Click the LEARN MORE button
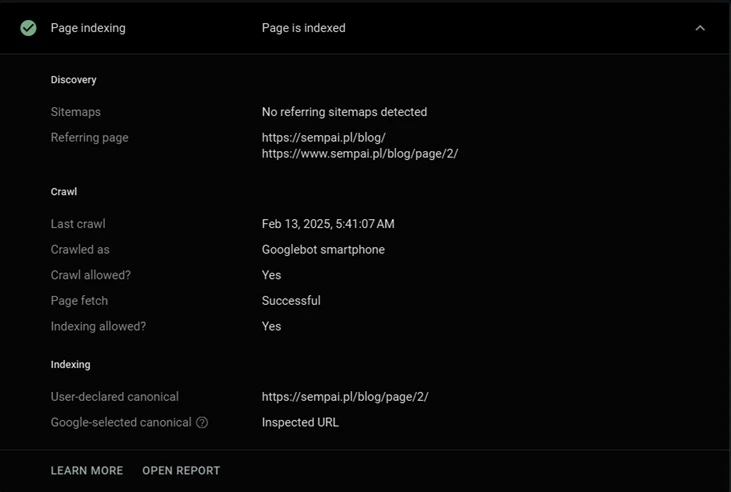The width and height of the screenshot is (731, 492). (87, 470)
